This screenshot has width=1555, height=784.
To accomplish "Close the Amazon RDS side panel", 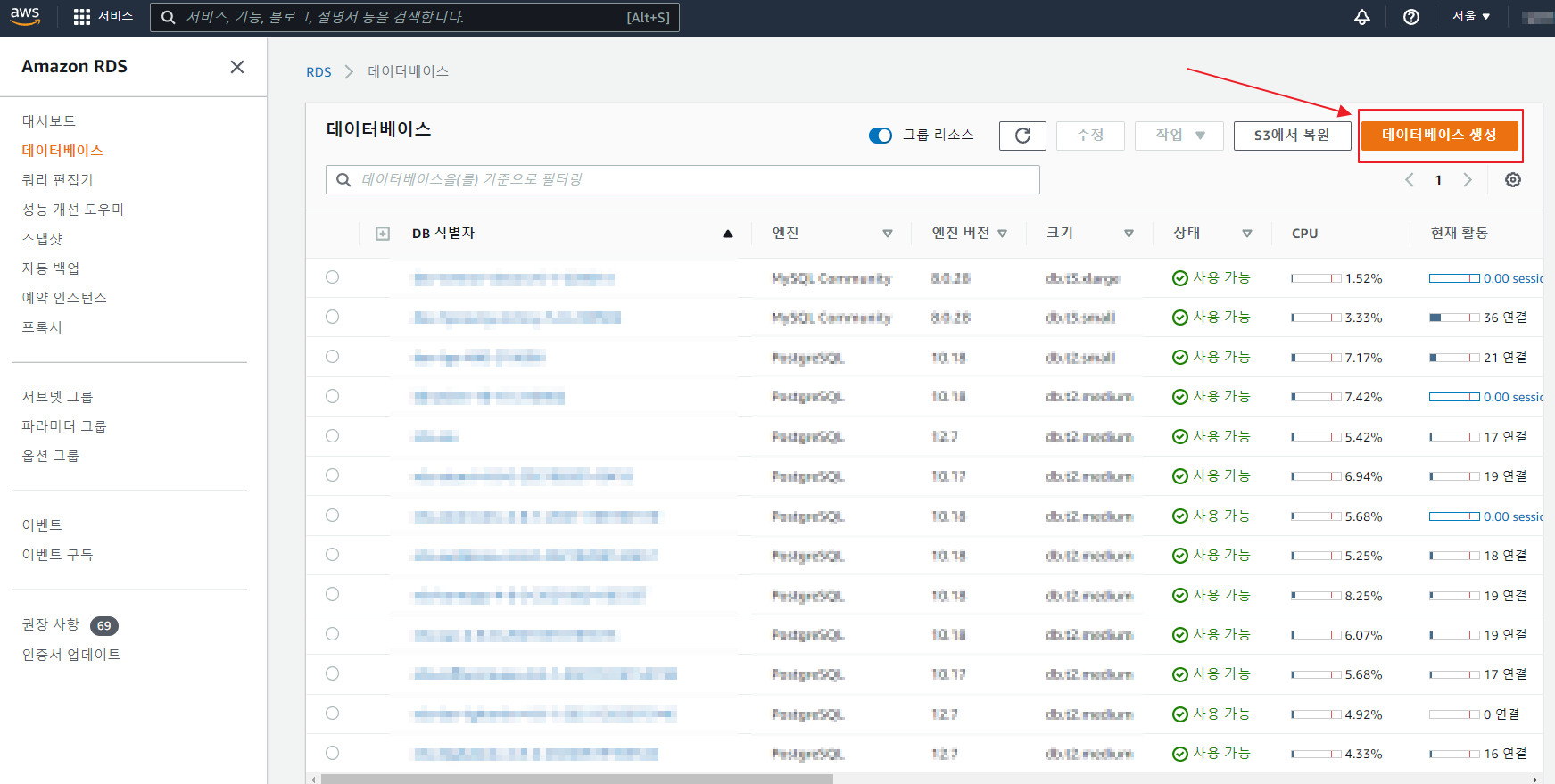I will (237, 67).
